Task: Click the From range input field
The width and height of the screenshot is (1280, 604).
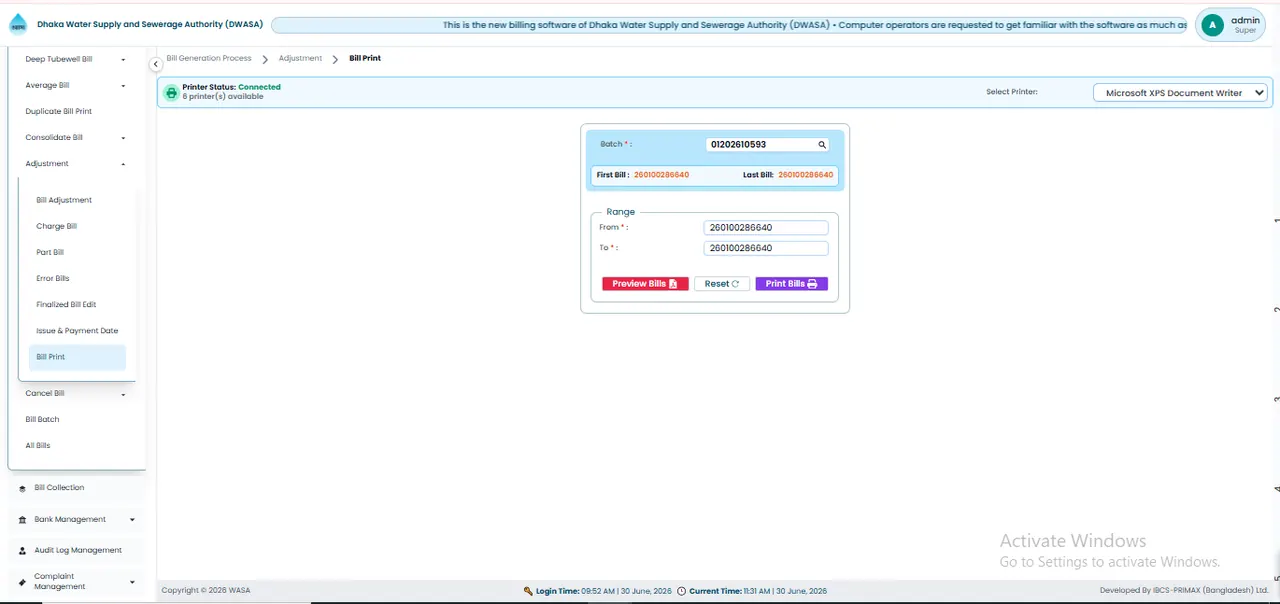Action: tap(766, 227)
